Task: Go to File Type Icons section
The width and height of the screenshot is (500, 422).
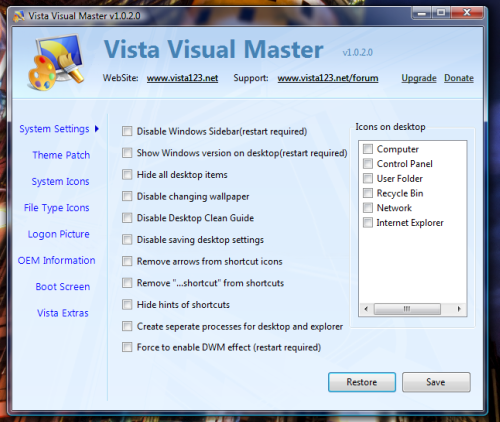Action: pyautogui.click(x=57, y=208)
